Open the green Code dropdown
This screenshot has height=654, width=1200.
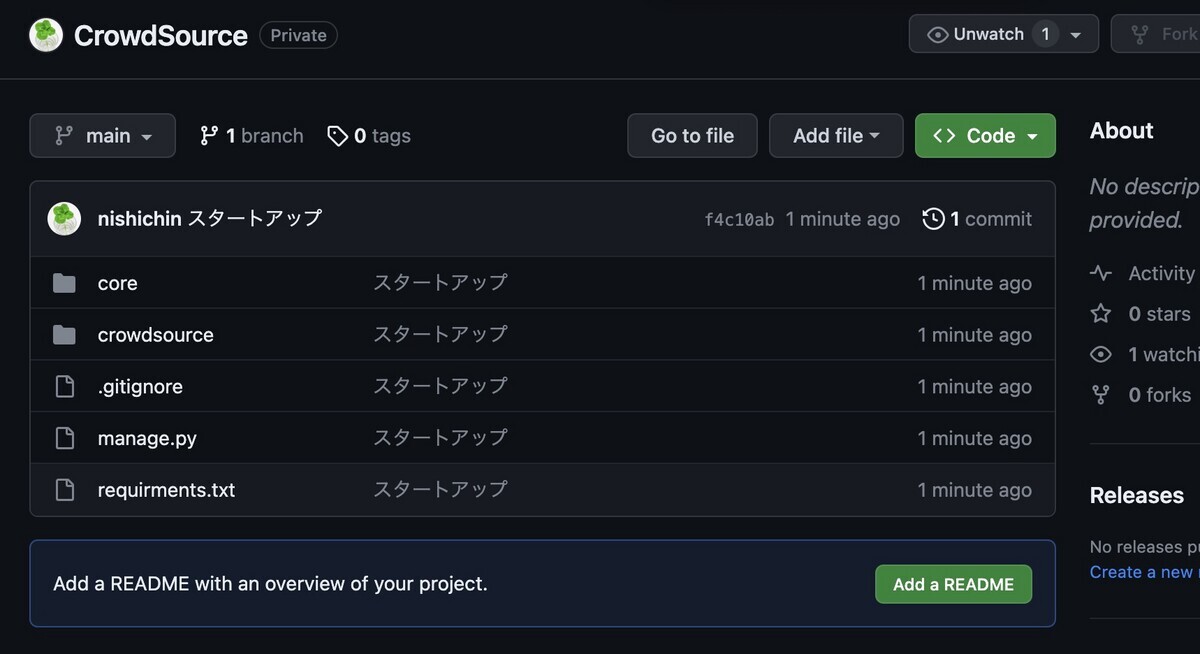coord(985,135)
